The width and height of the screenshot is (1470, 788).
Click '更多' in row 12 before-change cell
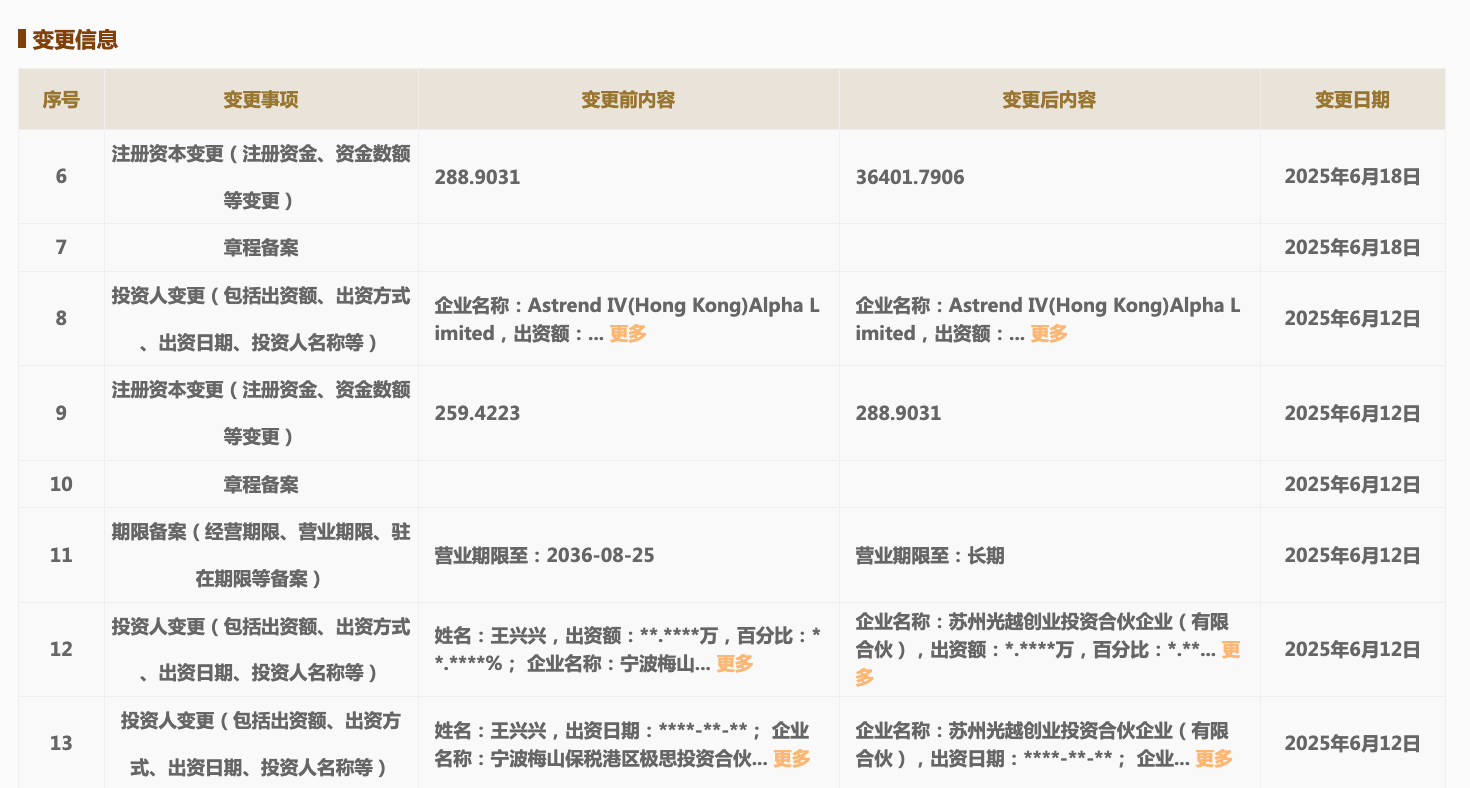[735, 664]
